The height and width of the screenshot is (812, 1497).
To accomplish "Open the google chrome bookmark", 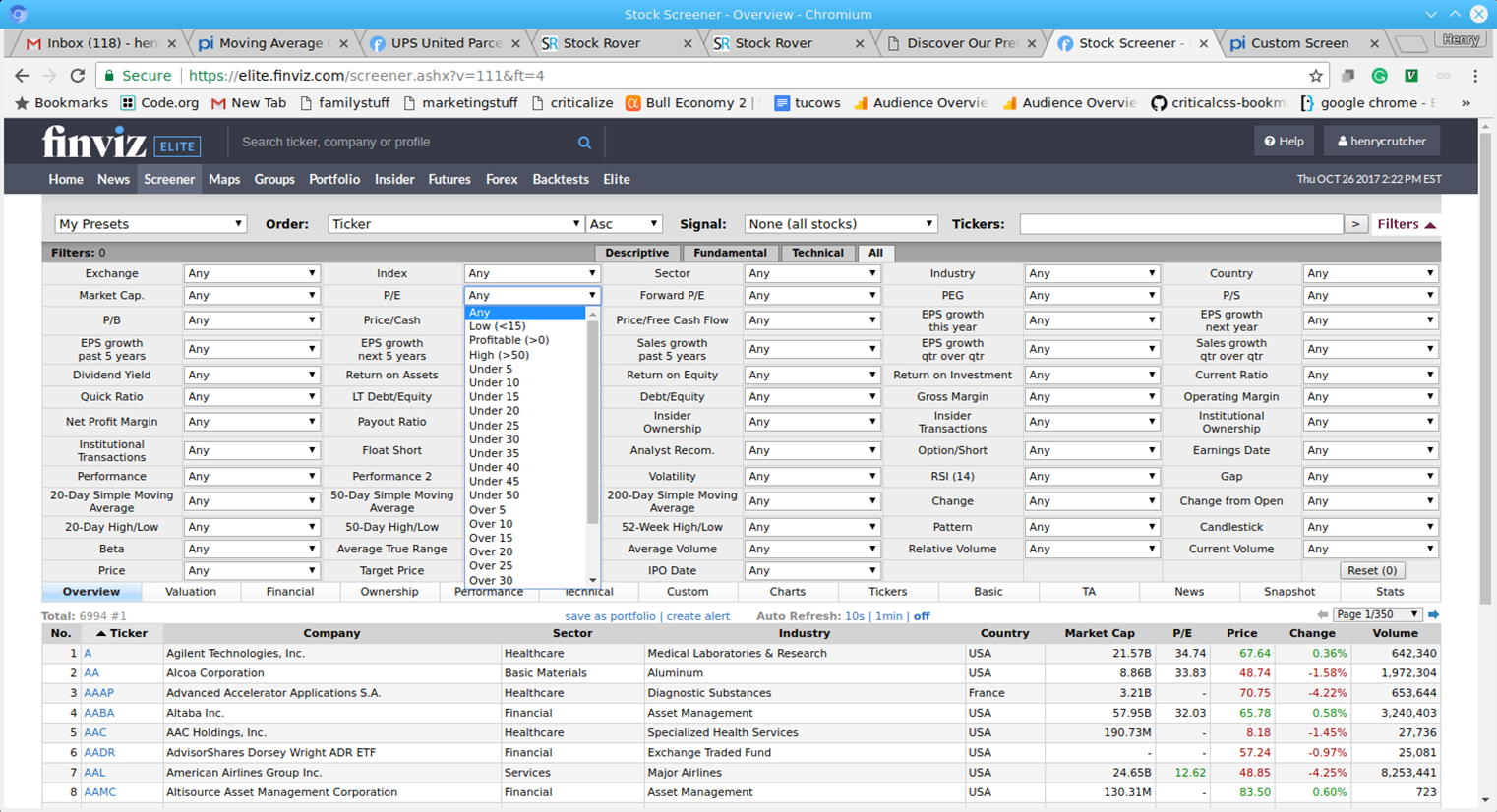I will point(1368,102).
